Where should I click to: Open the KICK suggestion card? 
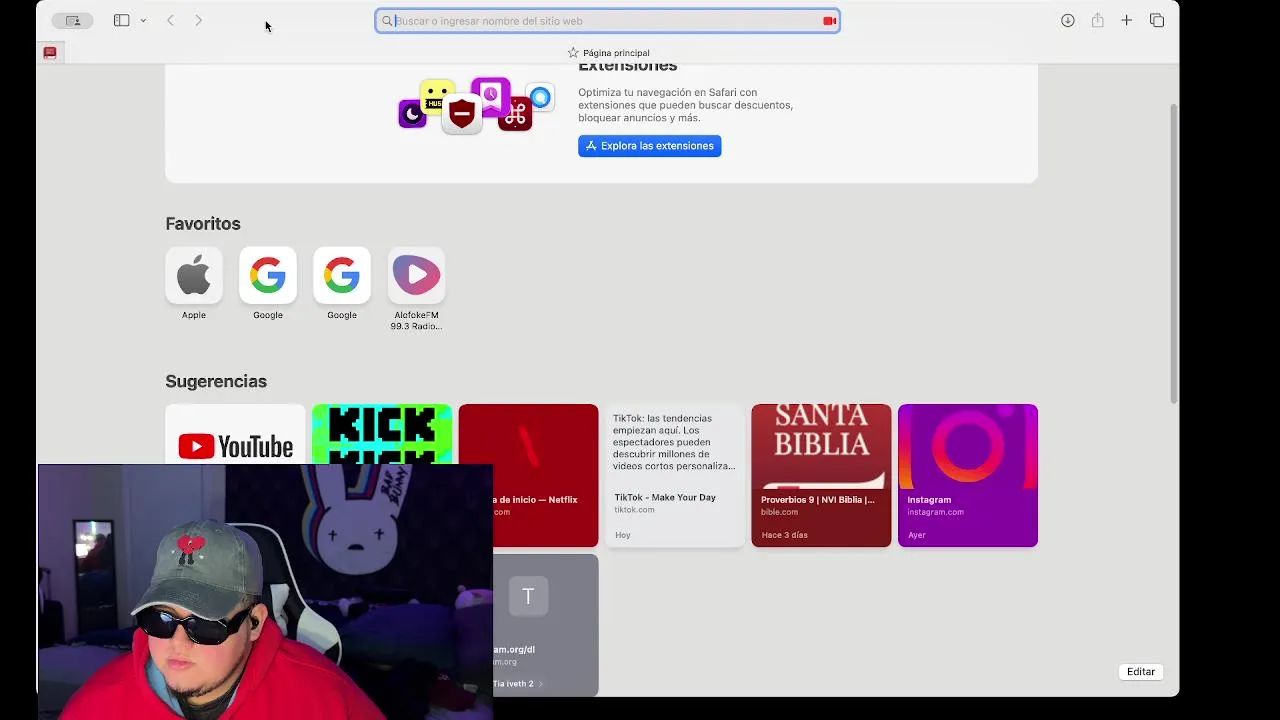382,434
